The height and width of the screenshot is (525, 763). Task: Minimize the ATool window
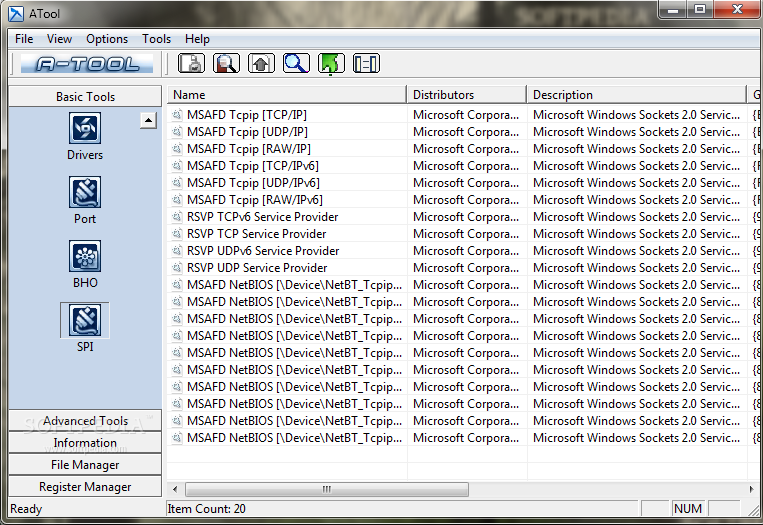(x=673, y=9)
